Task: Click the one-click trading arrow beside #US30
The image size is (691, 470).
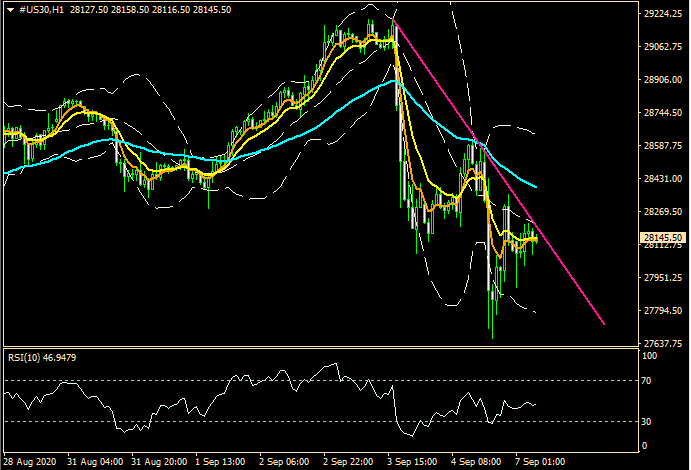Action: tap(8, 11)
